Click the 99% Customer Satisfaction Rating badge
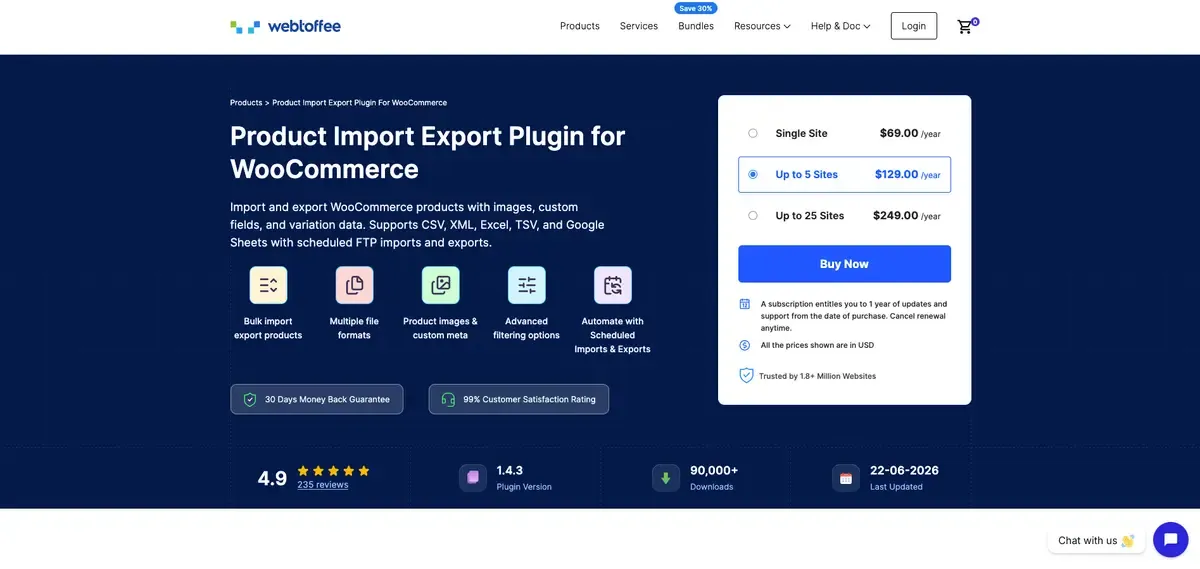The height and width of the screenshot is (569, 1200). coord(519,399)
